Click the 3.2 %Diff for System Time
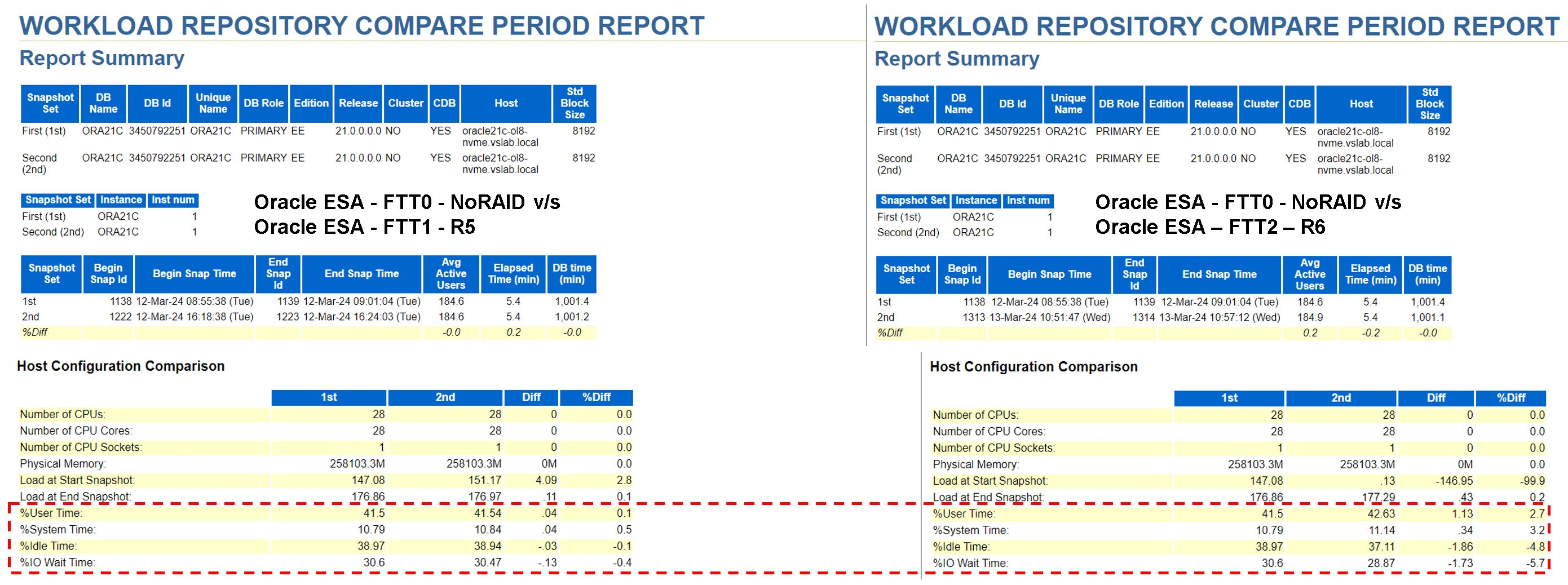The width and height of the screenshot is (1568, 585). [x=1537, y=530]
